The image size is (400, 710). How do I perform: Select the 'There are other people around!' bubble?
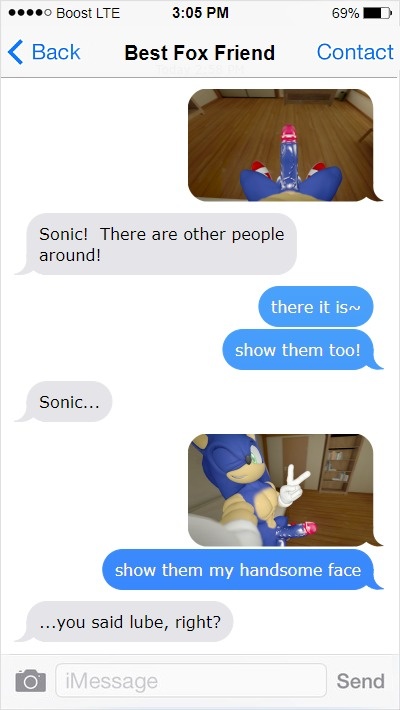pos(157,245)
